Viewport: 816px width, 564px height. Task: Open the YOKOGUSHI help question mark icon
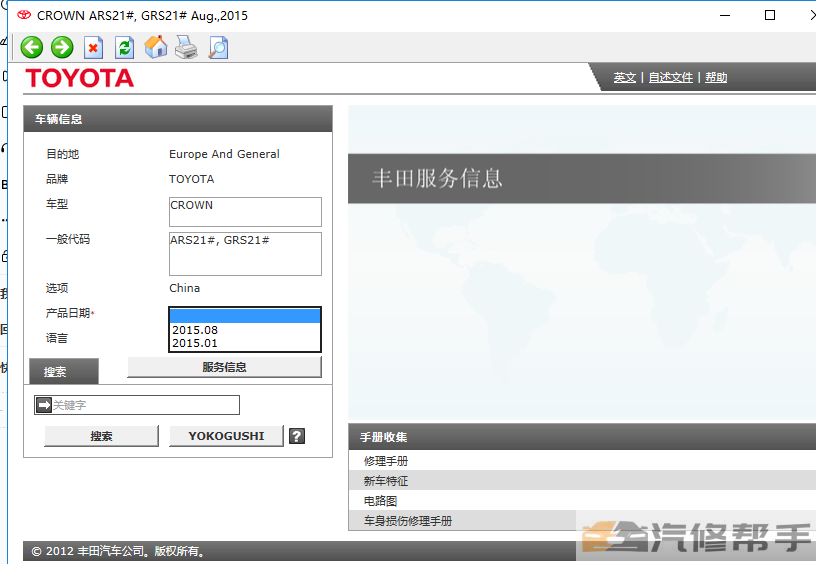[297, 436]
